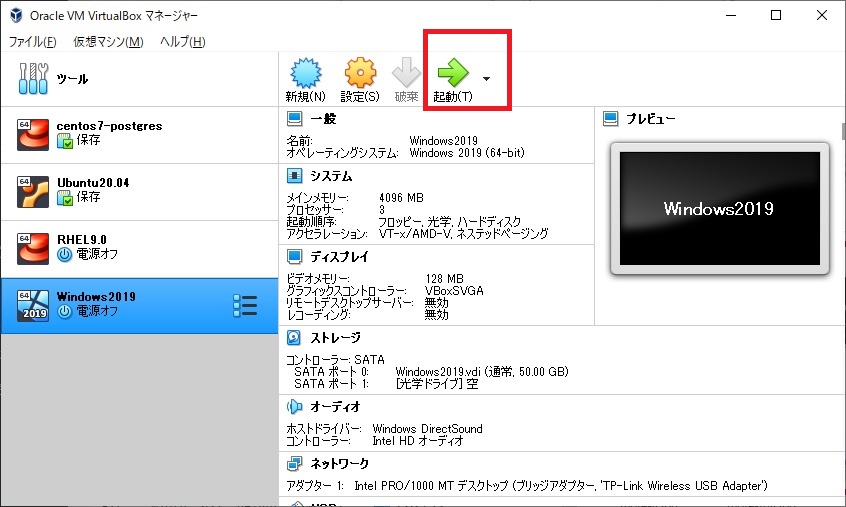Click 128 MB video memory value

coord(445,279)
